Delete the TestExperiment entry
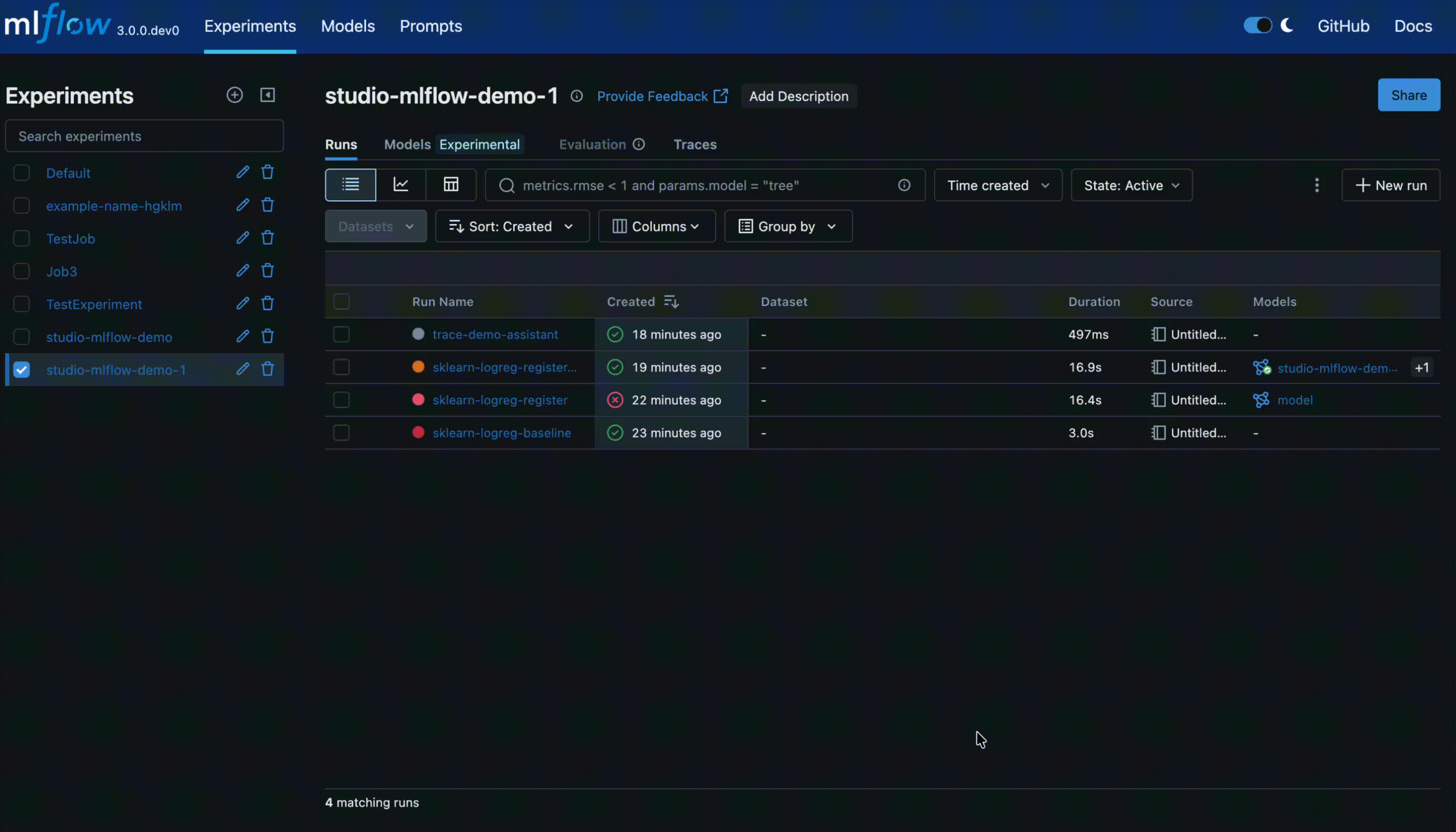 (267, 304)
